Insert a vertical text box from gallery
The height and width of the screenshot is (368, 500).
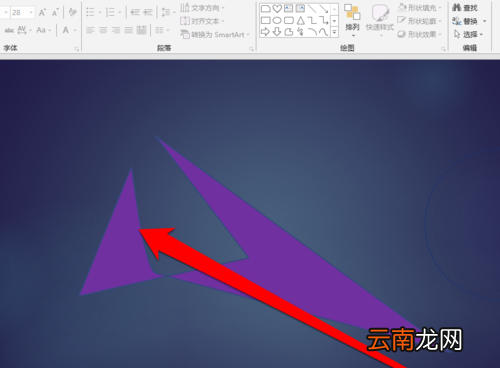(x=300, y=8)
